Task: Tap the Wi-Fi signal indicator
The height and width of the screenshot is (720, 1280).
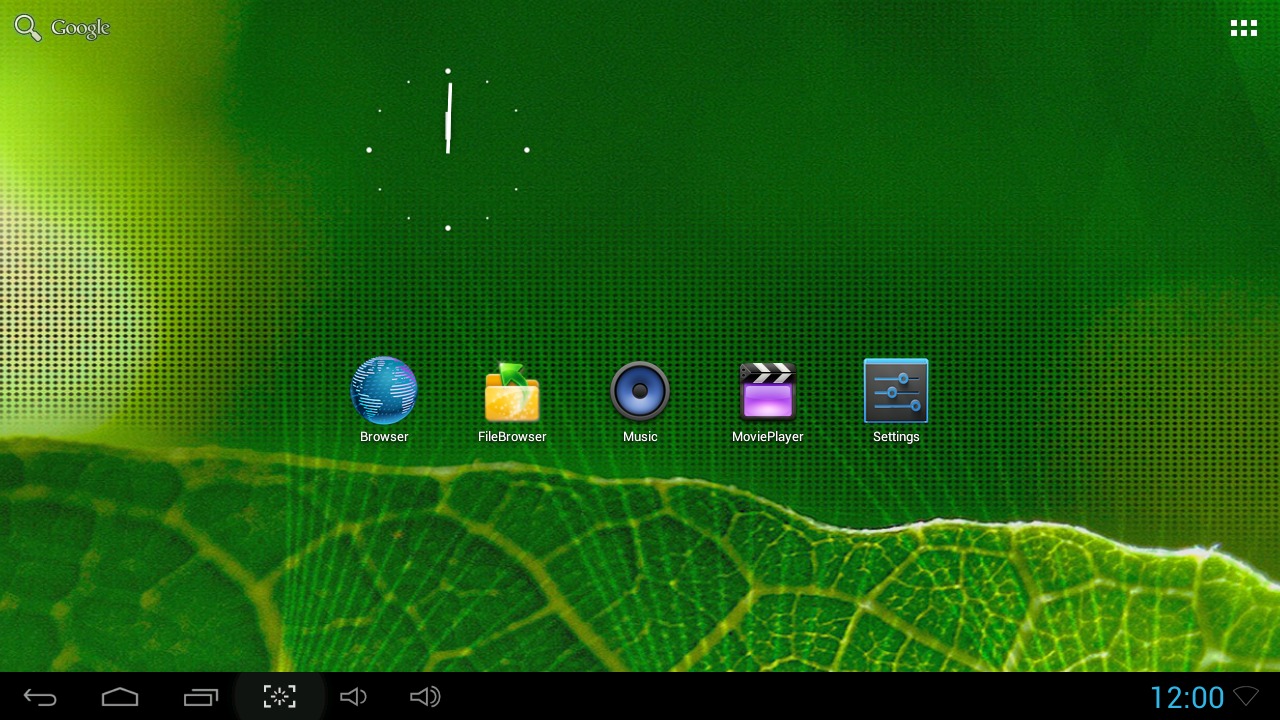Action: click(x=1246, y=696)
